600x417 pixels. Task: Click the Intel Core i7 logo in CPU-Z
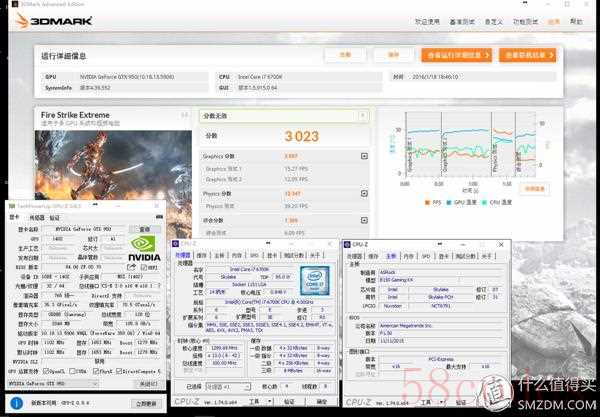[315, 280]
